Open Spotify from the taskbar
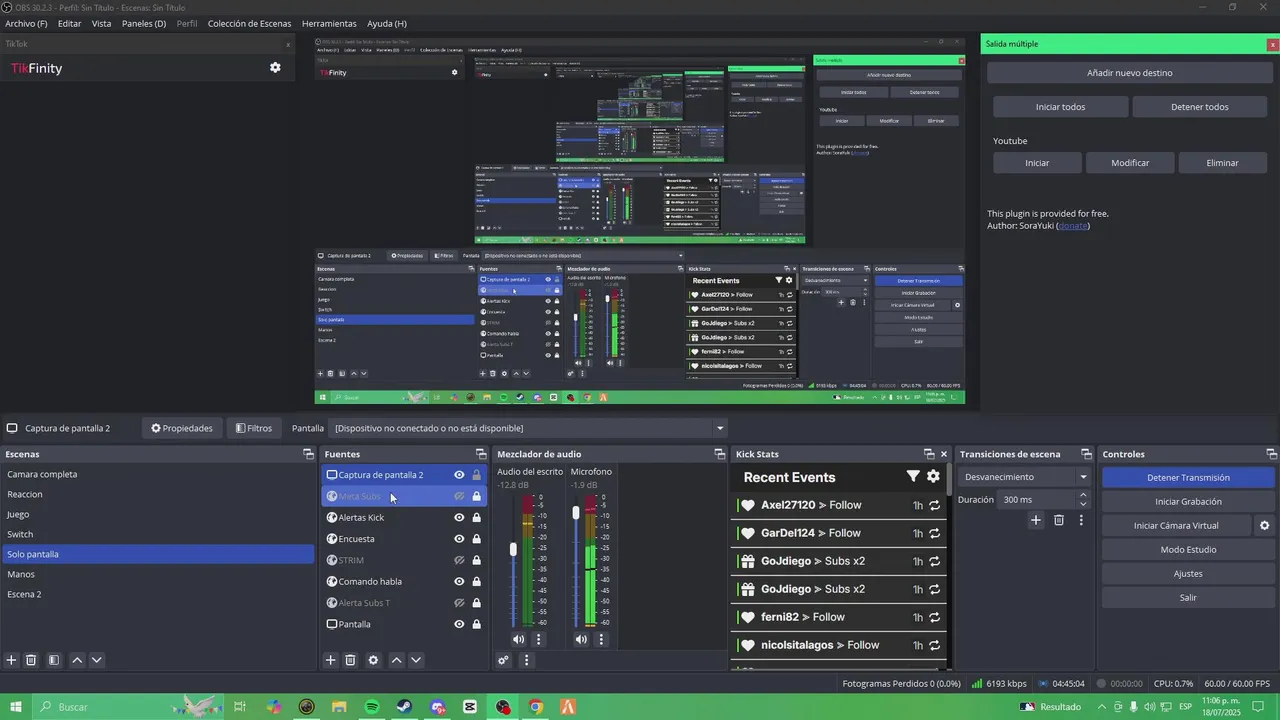The height and width of the screenshot is (720, 1280). click(372, 707)
